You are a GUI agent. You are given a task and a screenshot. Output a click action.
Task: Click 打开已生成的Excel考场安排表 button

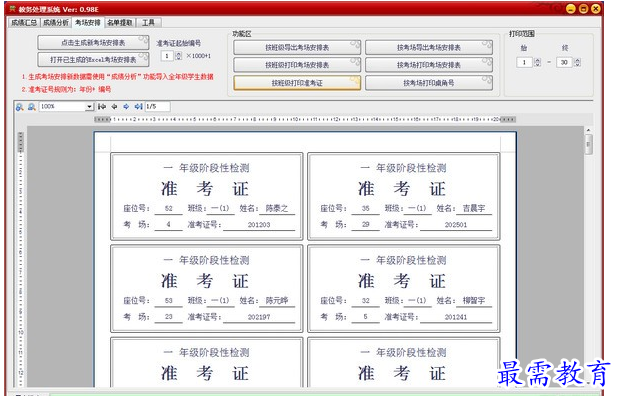(93, 60)
